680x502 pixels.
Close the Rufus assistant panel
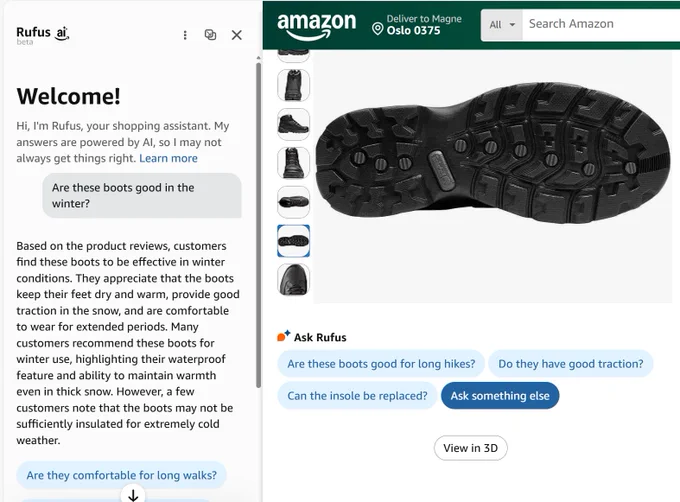[236, 35]
